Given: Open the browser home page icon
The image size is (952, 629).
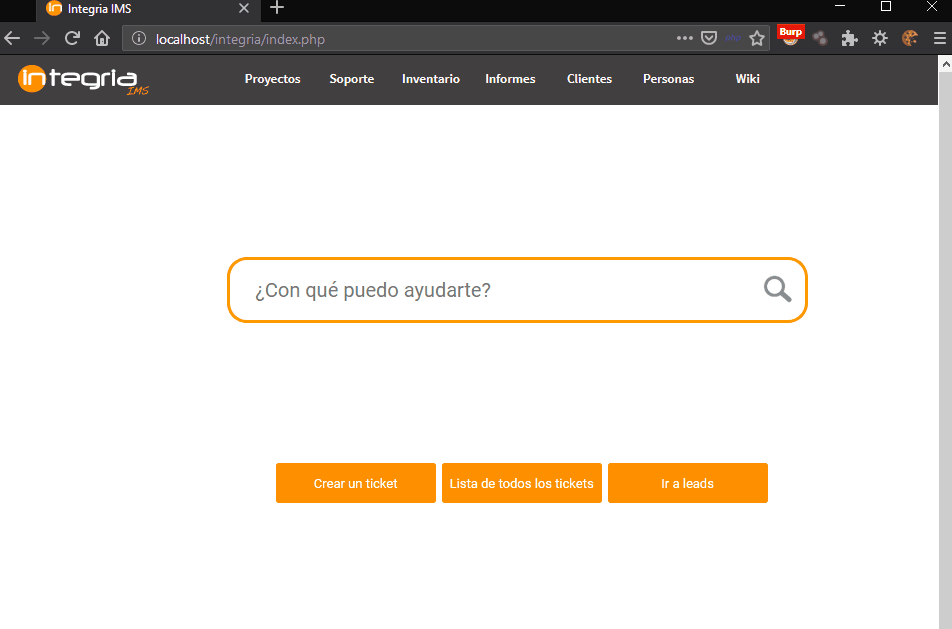Looking at the screenshot, I should (x=102, y=39).
